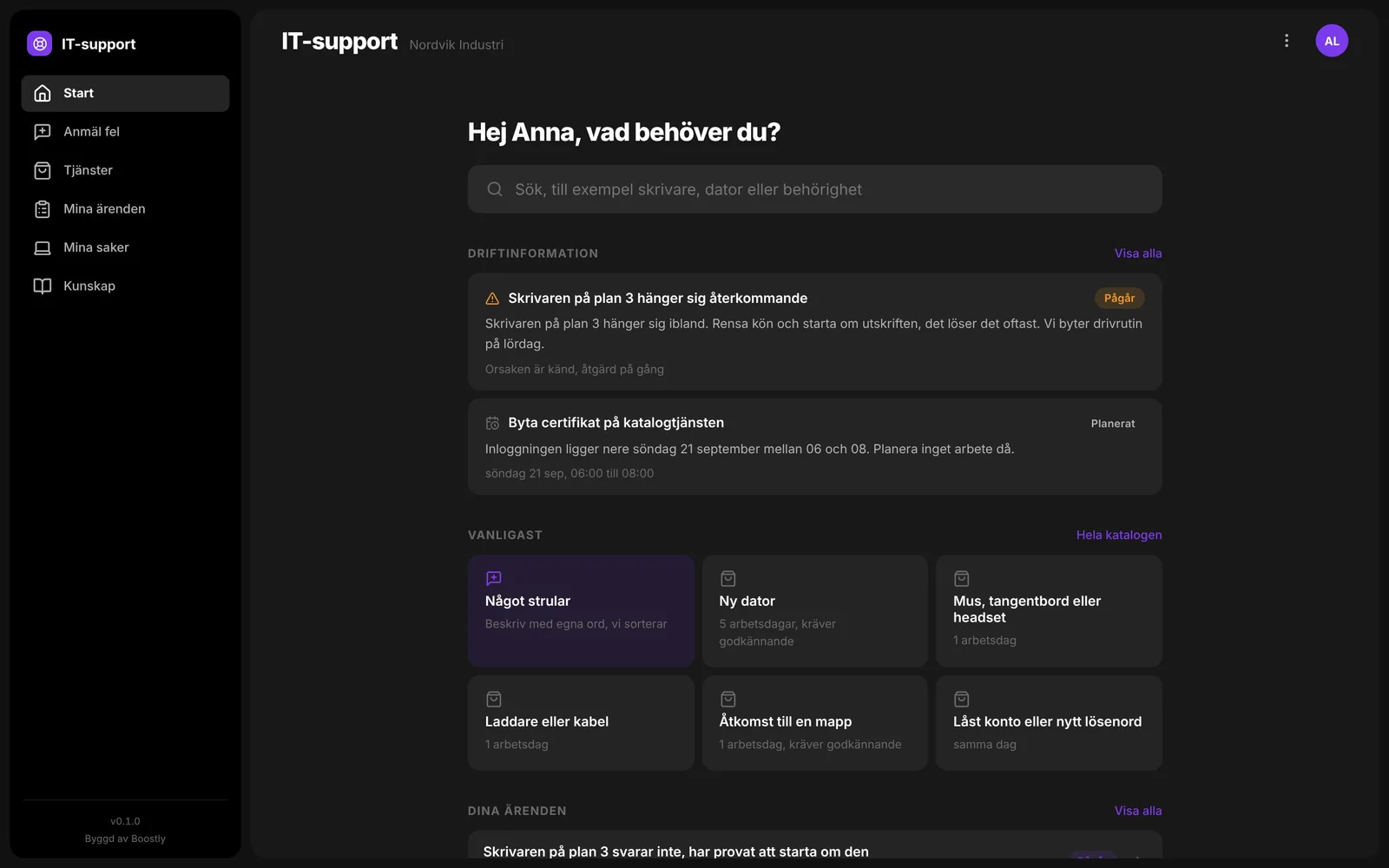Select Mus, tangentbord eller headset card
This screenshot has width=1389, height=868.
point(1049,611)
